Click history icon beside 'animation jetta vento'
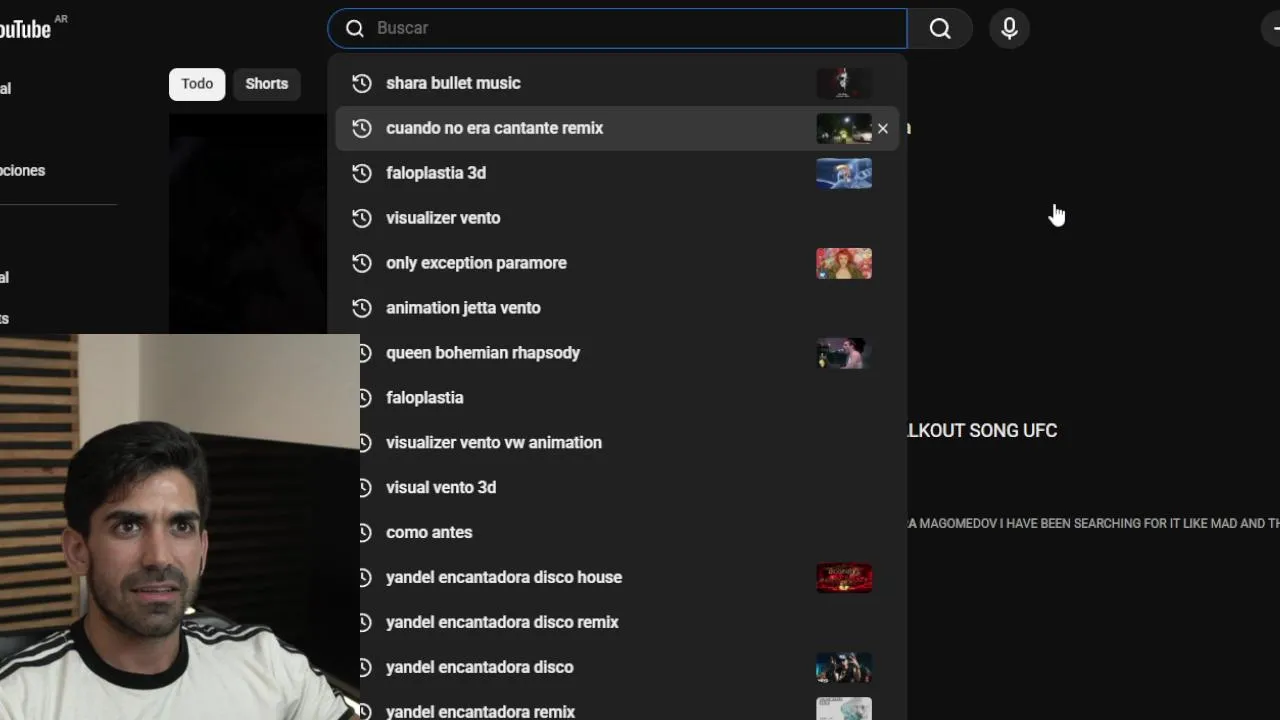 [x=362, y=308]
